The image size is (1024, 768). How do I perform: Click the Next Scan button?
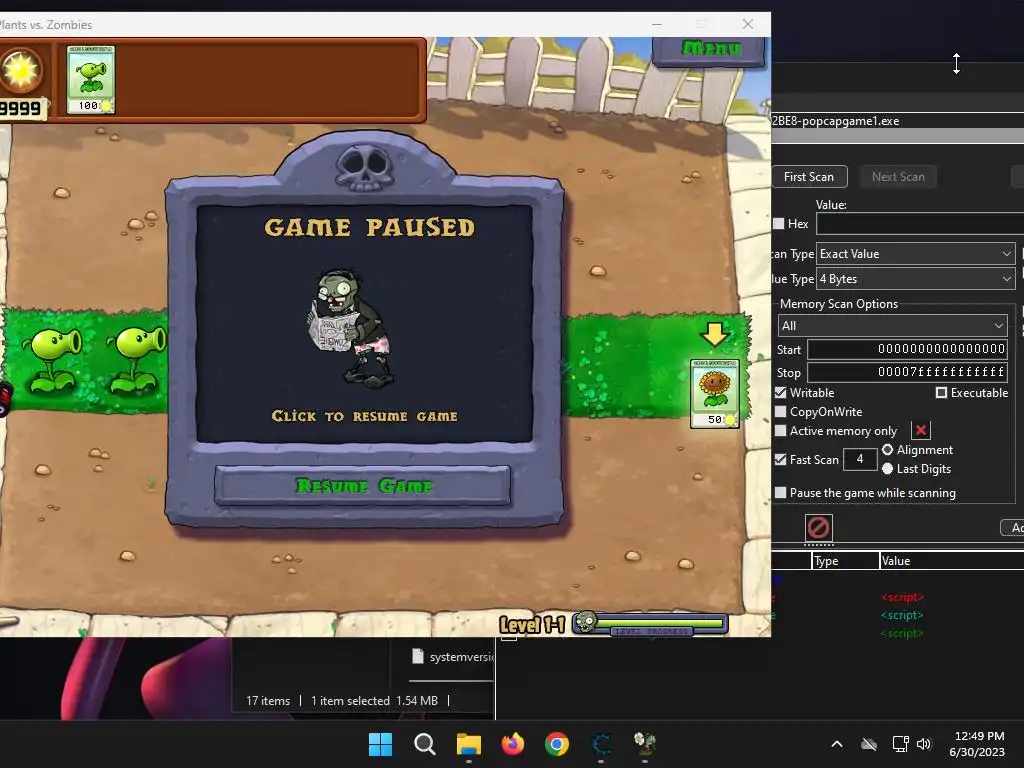click(x=898, y=176)
